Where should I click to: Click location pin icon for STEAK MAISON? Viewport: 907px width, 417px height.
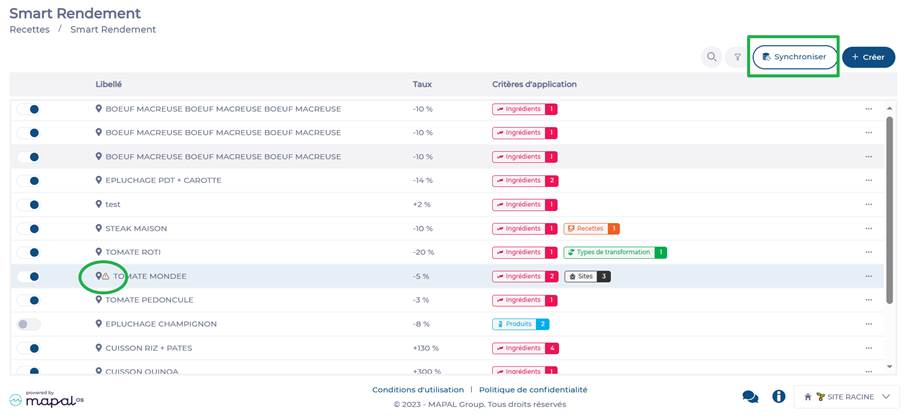click(x=99, y=228)
